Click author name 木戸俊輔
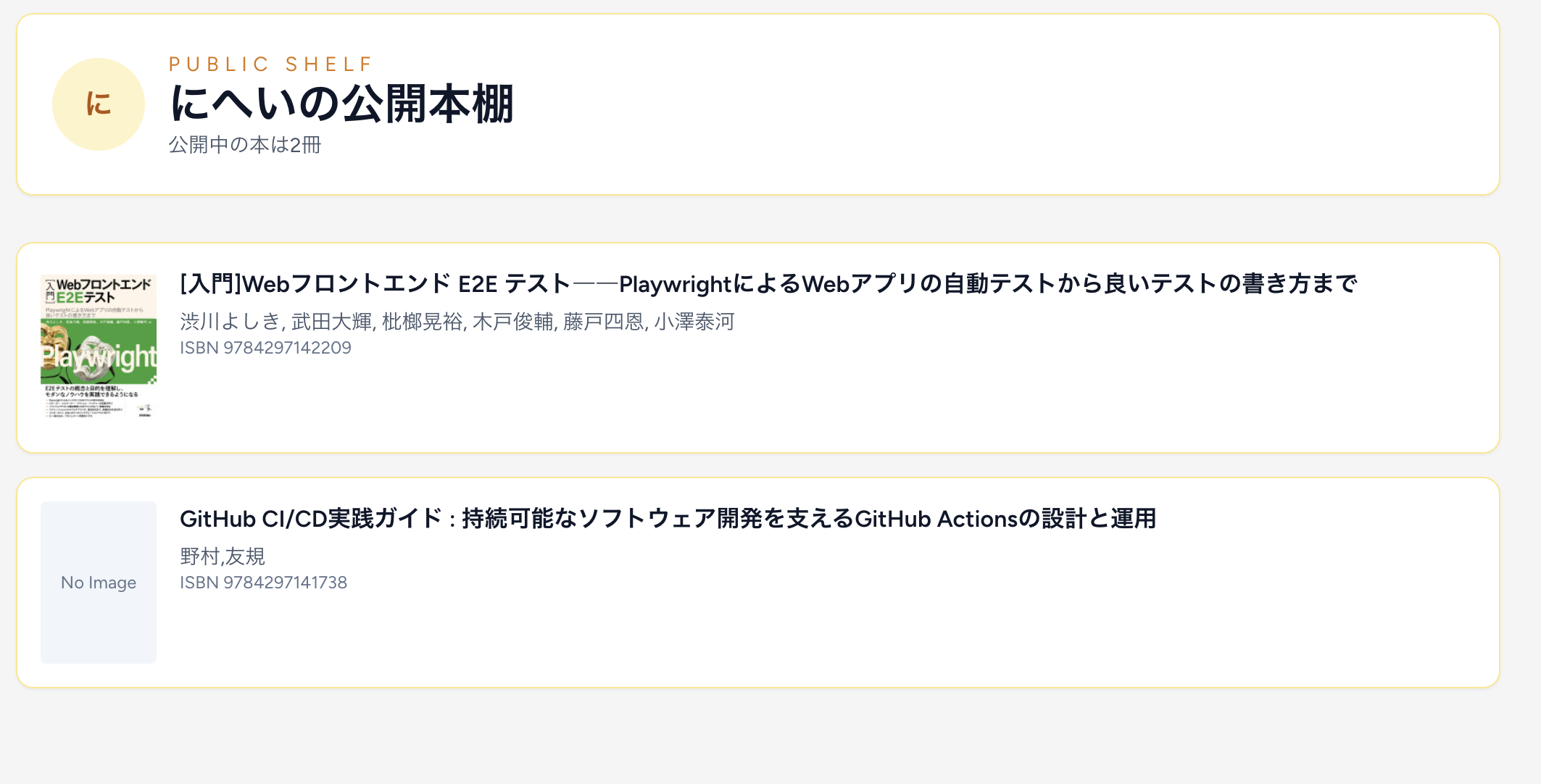The width and height of the screenshot is (1541, 784). coord(517,322)
